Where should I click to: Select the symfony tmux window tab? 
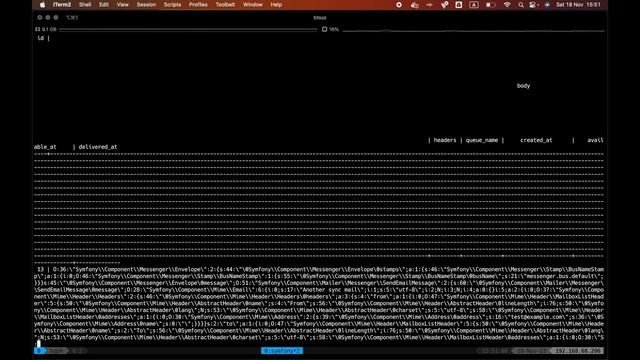point(282,351)
